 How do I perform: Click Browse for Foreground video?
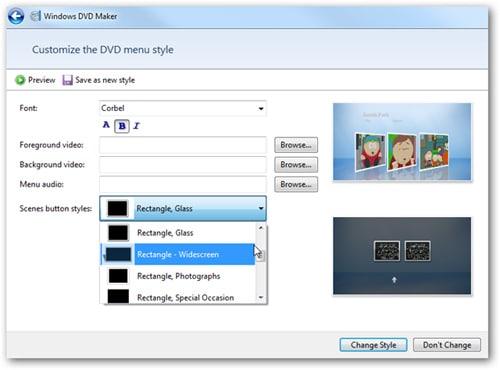[x=296, y=145]
